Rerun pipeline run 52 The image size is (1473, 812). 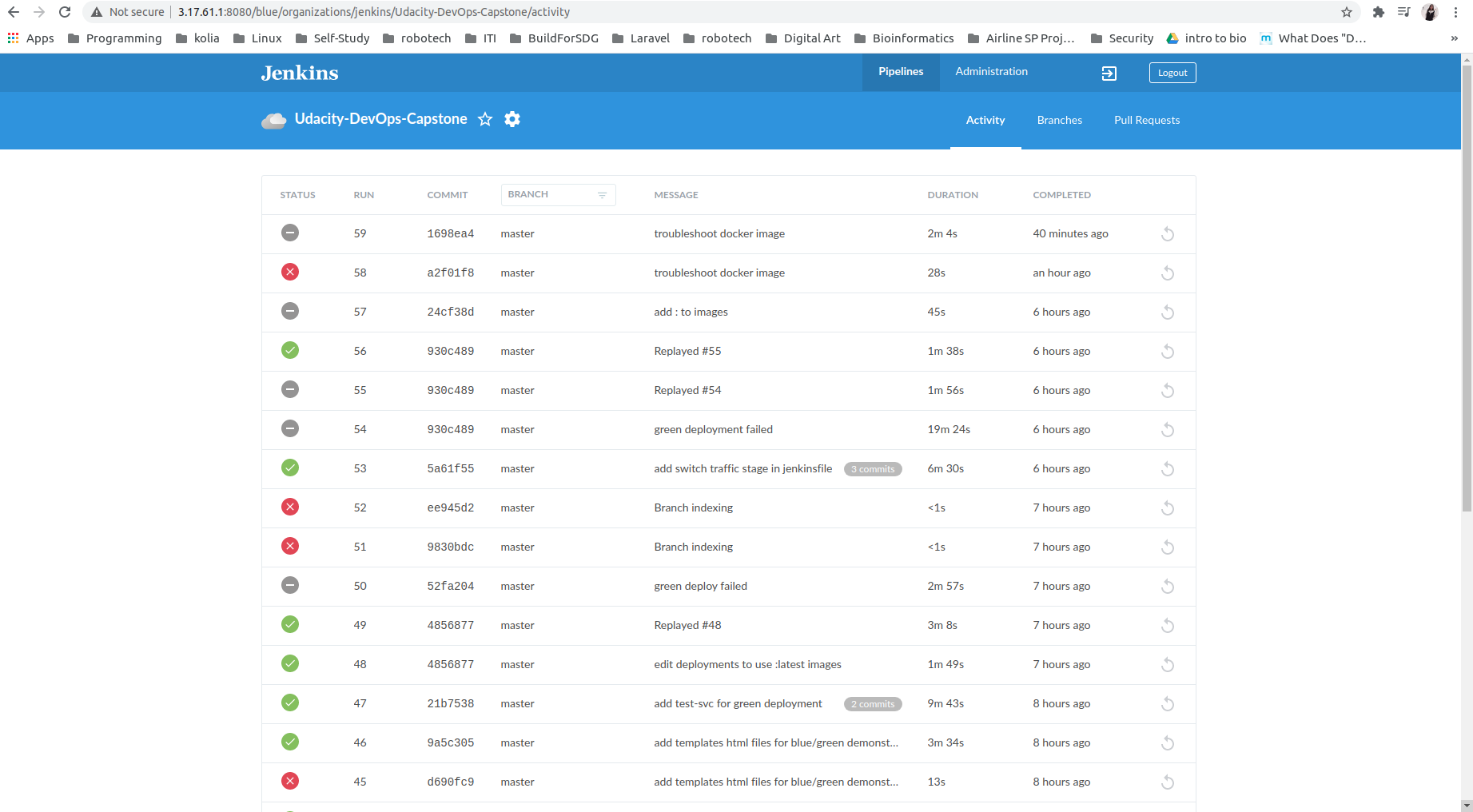click(x=1168, y=508)
